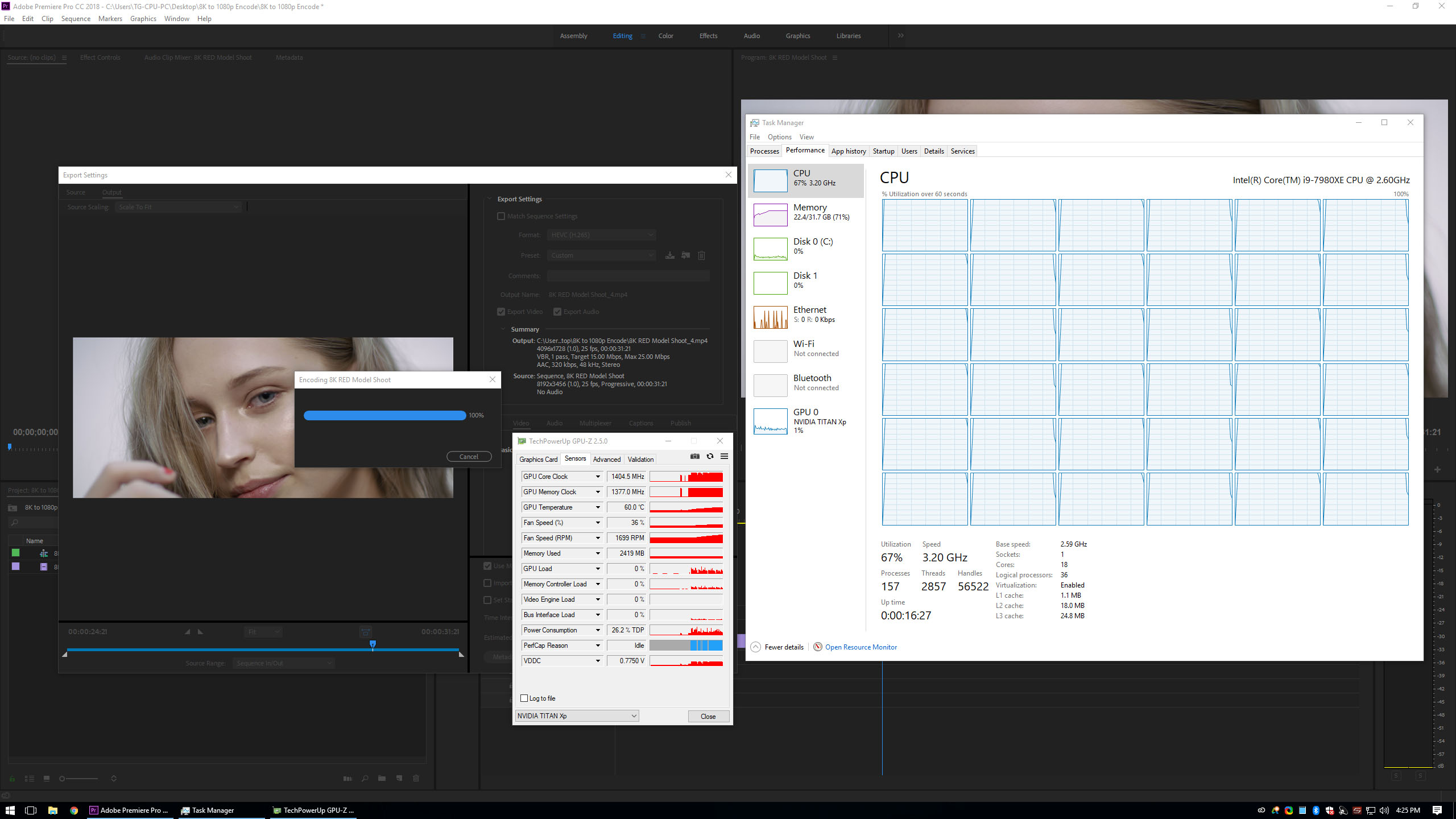Select CPU thumbnail in Task Manager sidebar

click(x=770, y=181)
